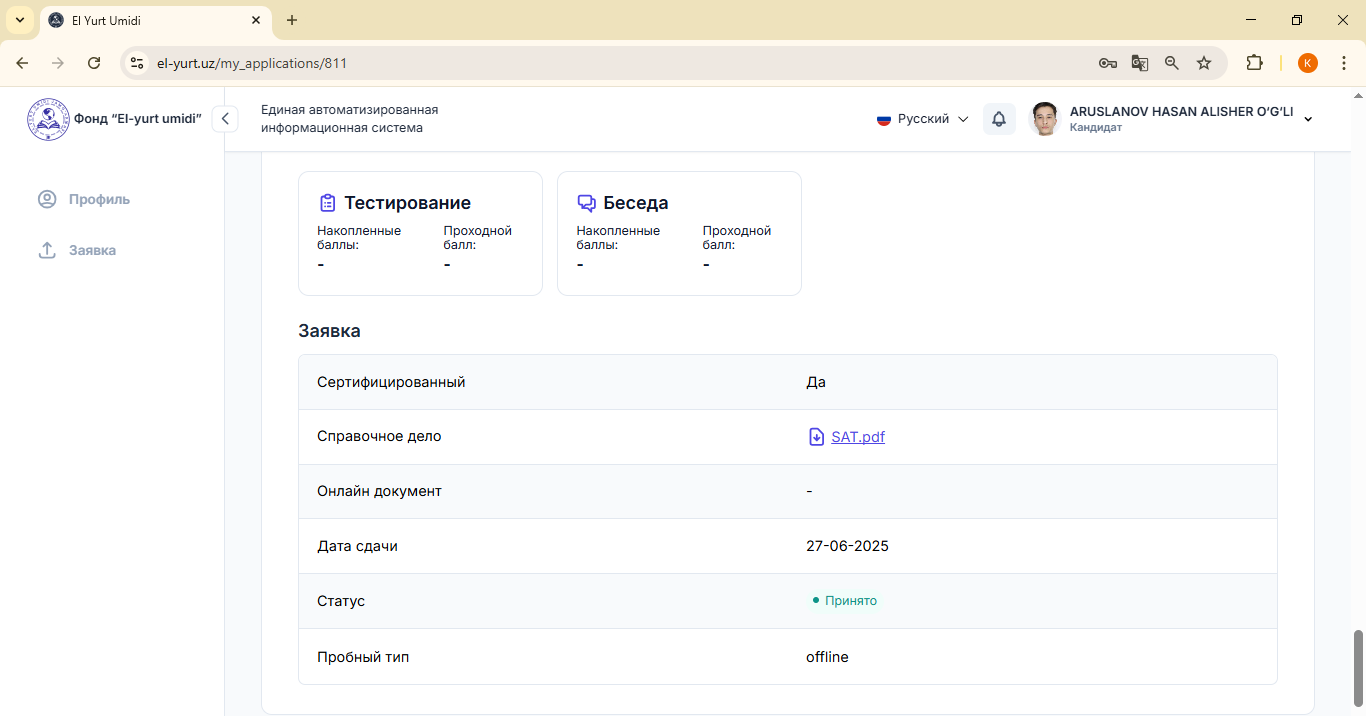Open the tab search dropdown arrow

point(19,20)
